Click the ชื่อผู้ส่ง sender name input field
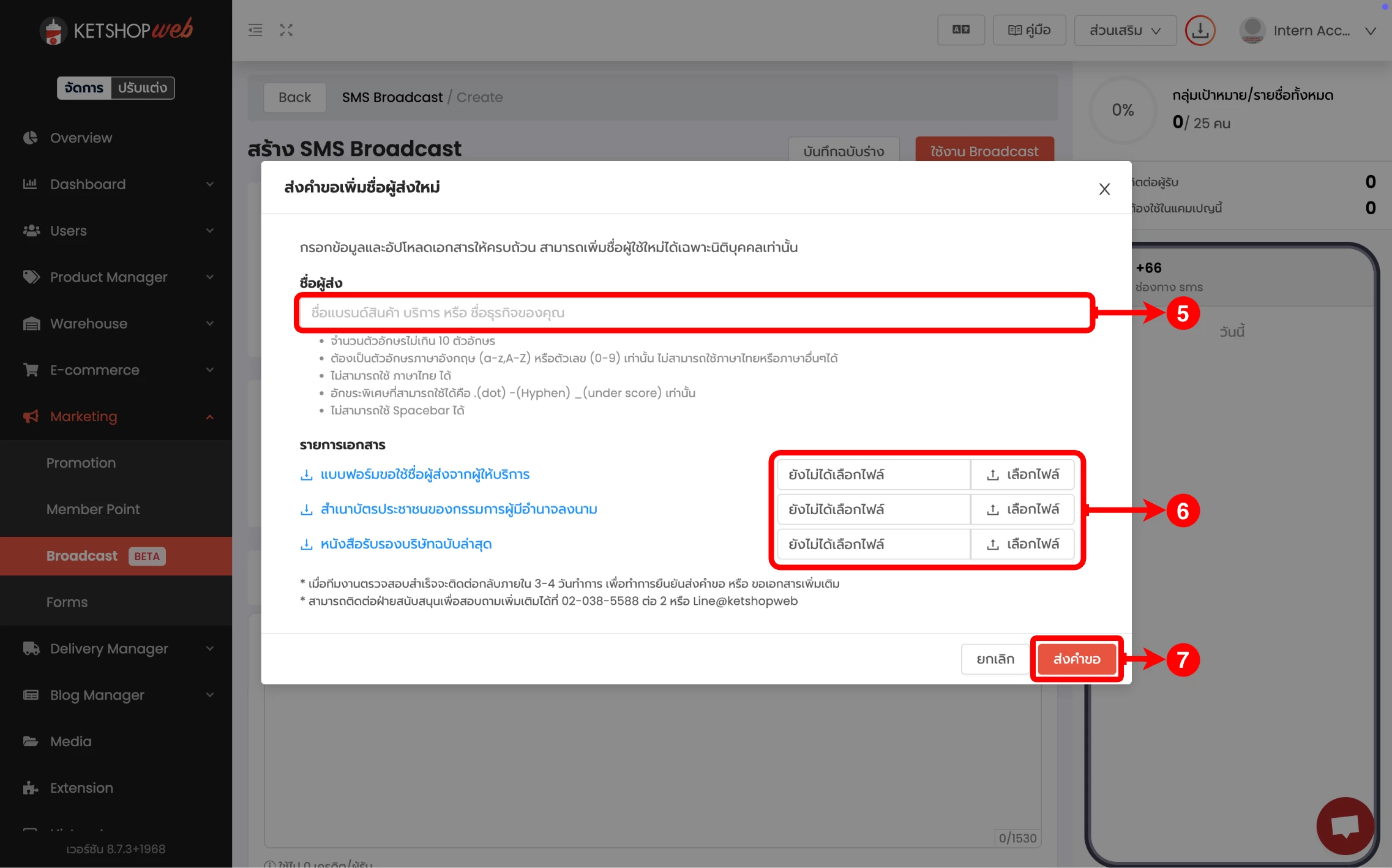Screen dimensions: 1392x868 (694, 313)
